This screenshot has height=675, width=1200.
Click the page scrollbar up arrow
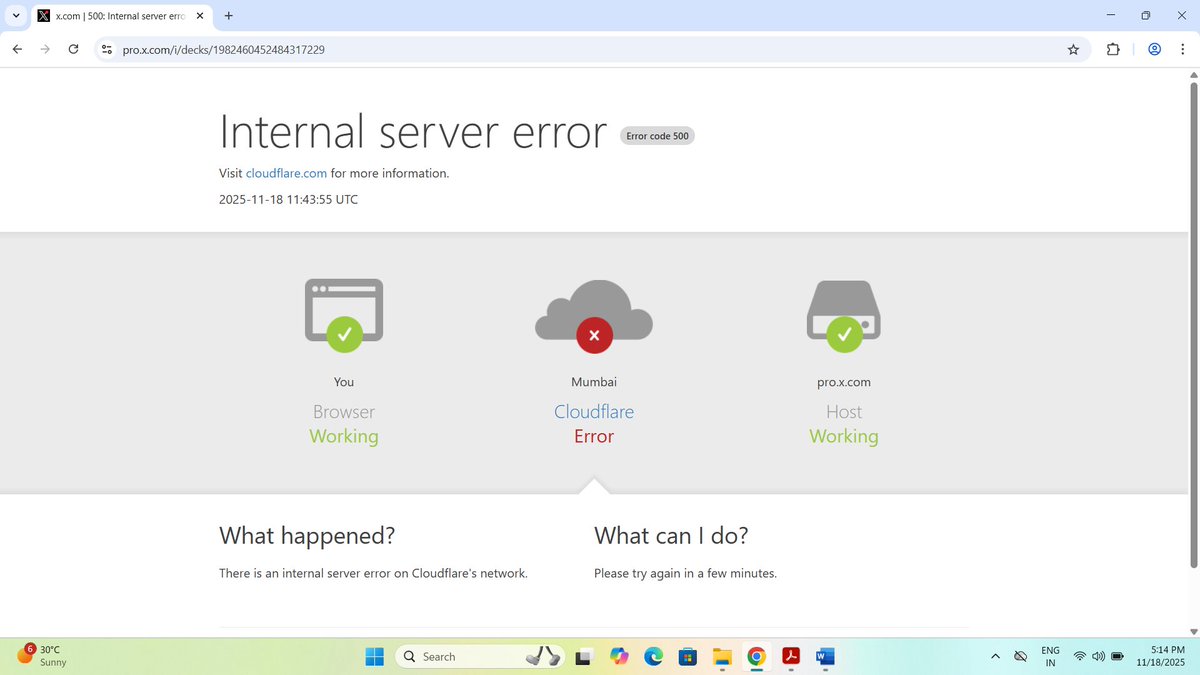(1192, 75)
